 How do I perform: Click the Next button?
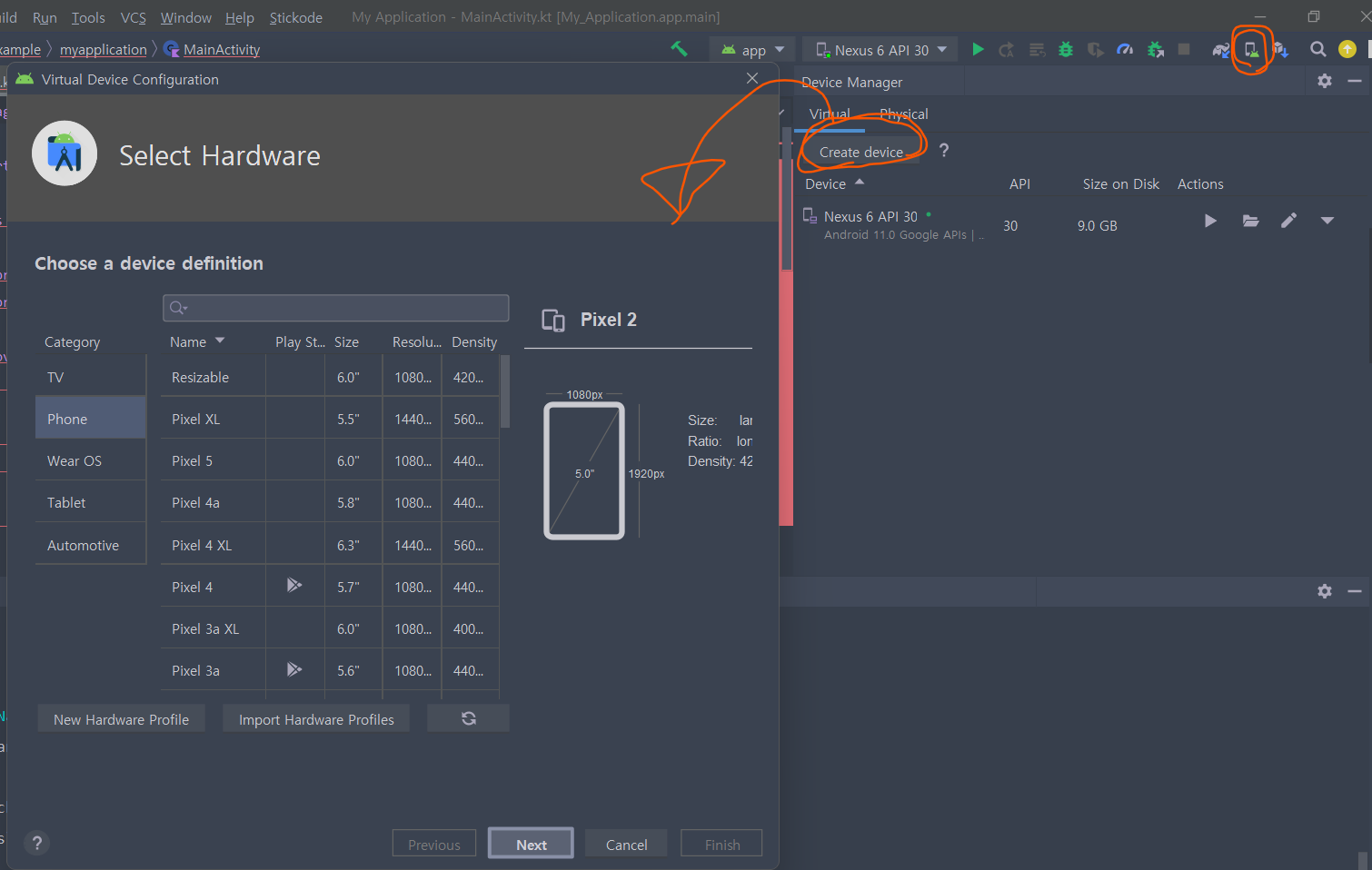[x=531, y=844]
